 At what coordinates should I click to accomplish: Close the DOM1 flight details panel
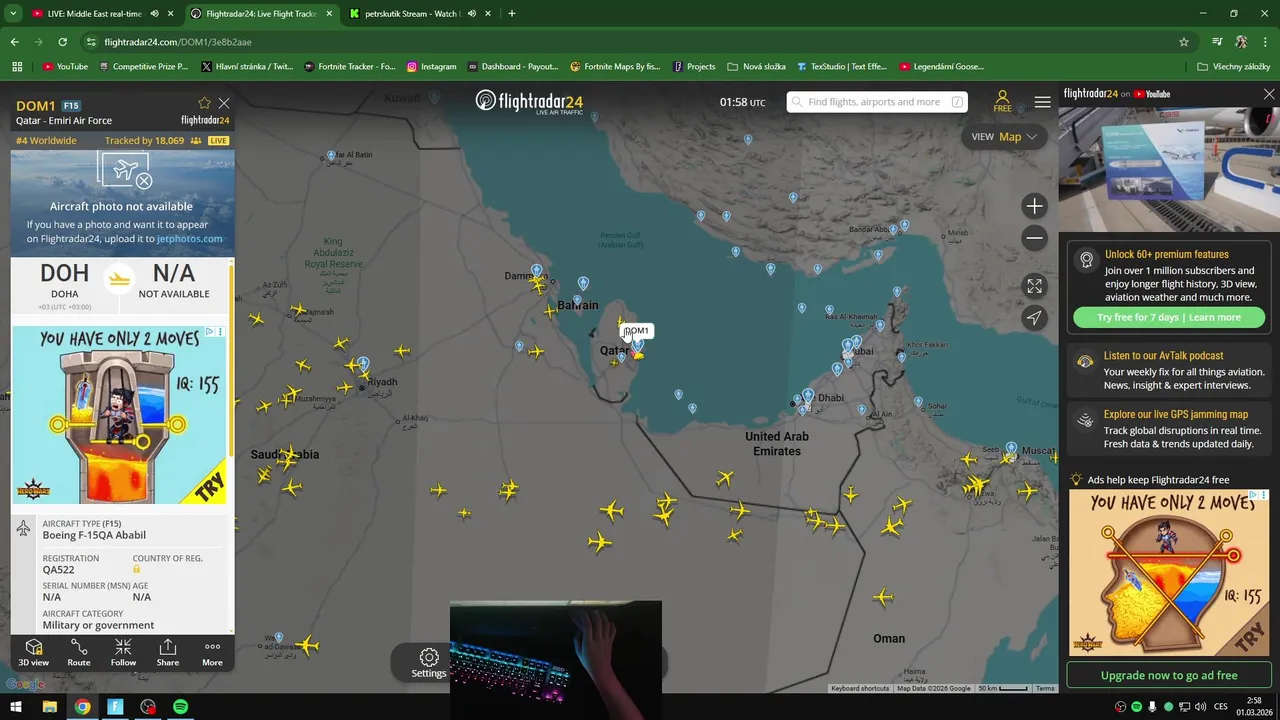pos(224,103)
